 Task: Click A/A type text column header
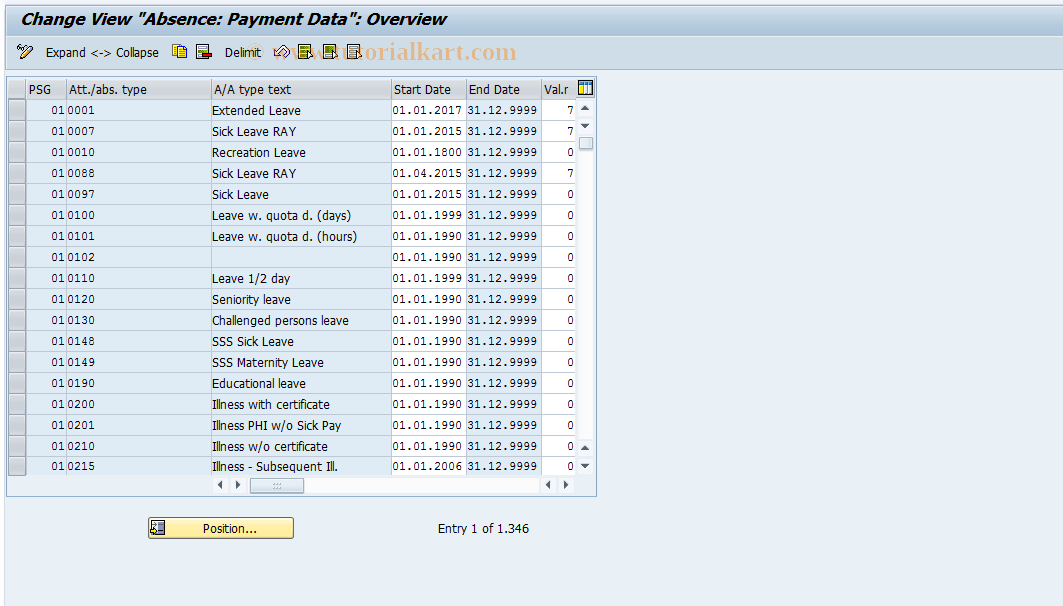click(x=302, y=89)
